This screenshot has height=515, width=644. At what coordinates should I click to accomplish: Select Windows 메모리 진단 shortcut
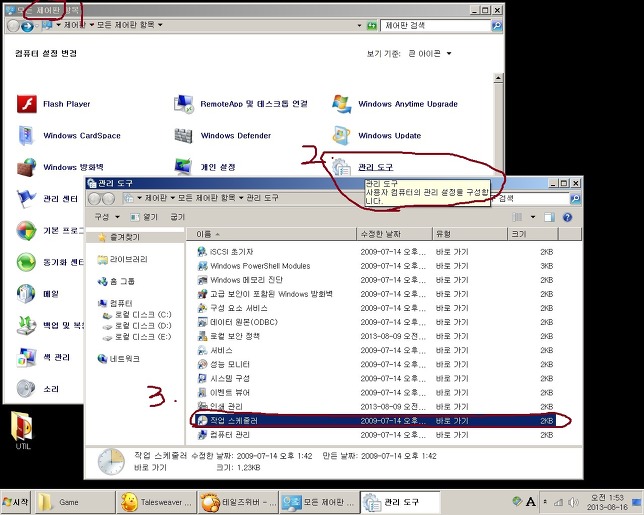240,280
